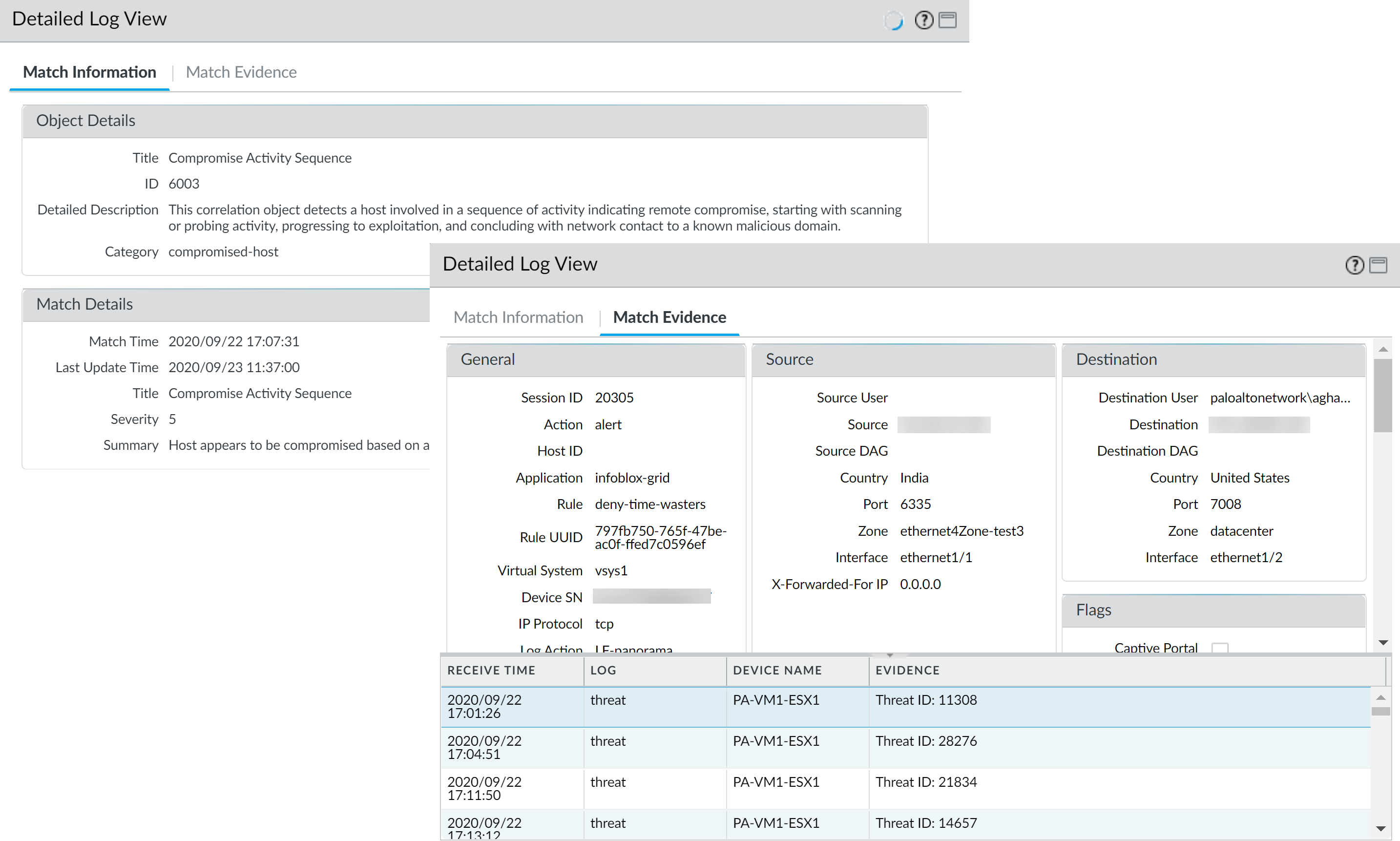
Task: Click the Evidence column header
Action: tap(907, 671)
